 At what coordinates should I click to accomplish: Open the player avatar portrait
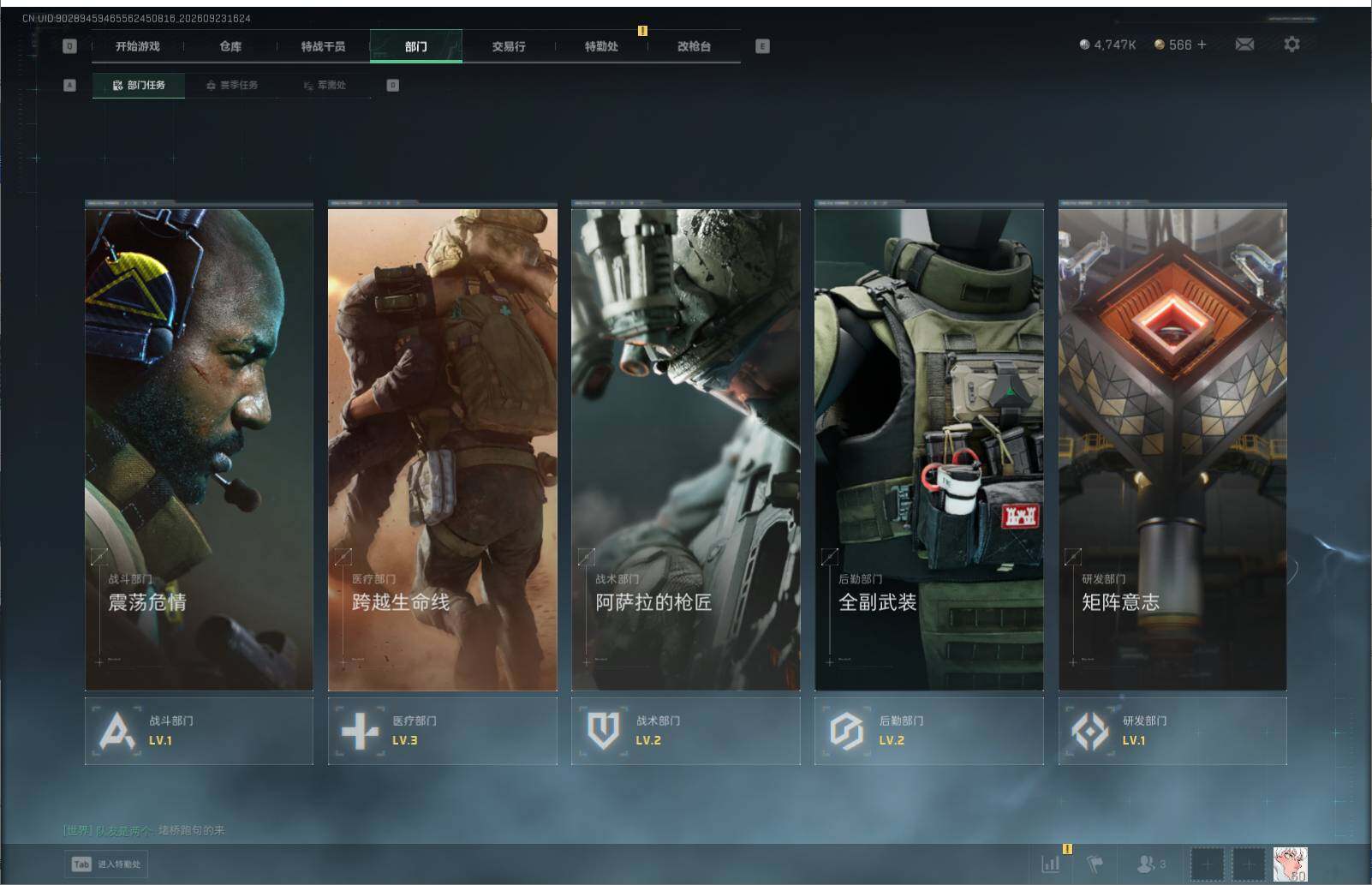[1290, 864]
